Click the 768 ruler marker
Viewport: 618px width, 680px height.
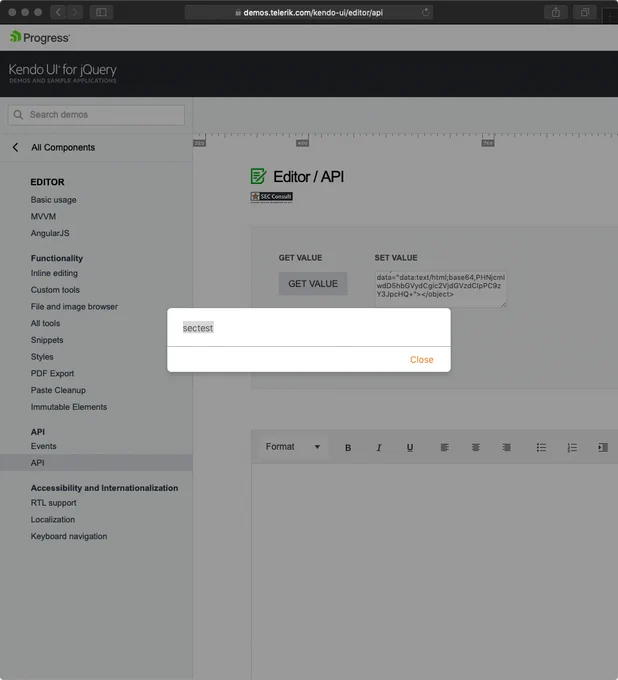[488, 143]
